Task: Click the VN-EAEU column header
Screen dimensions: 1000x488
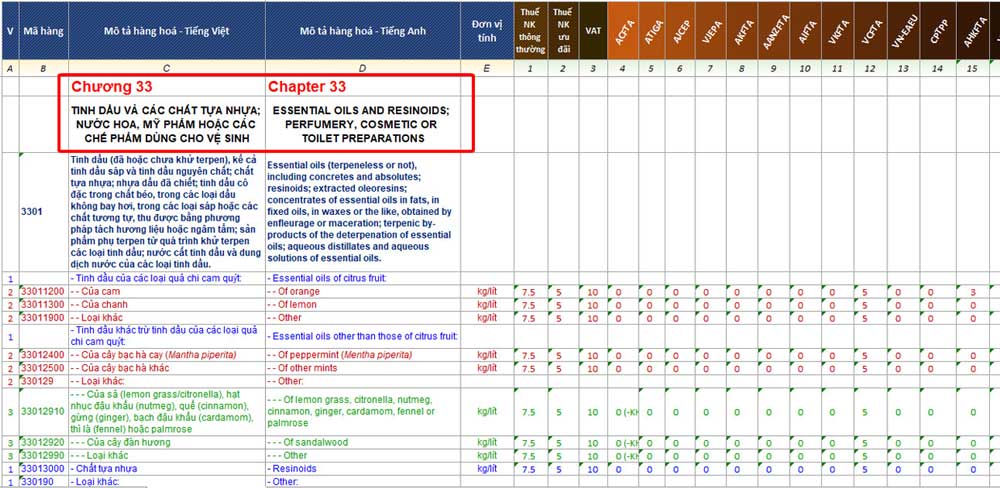Action: click(x=903, y=31)
